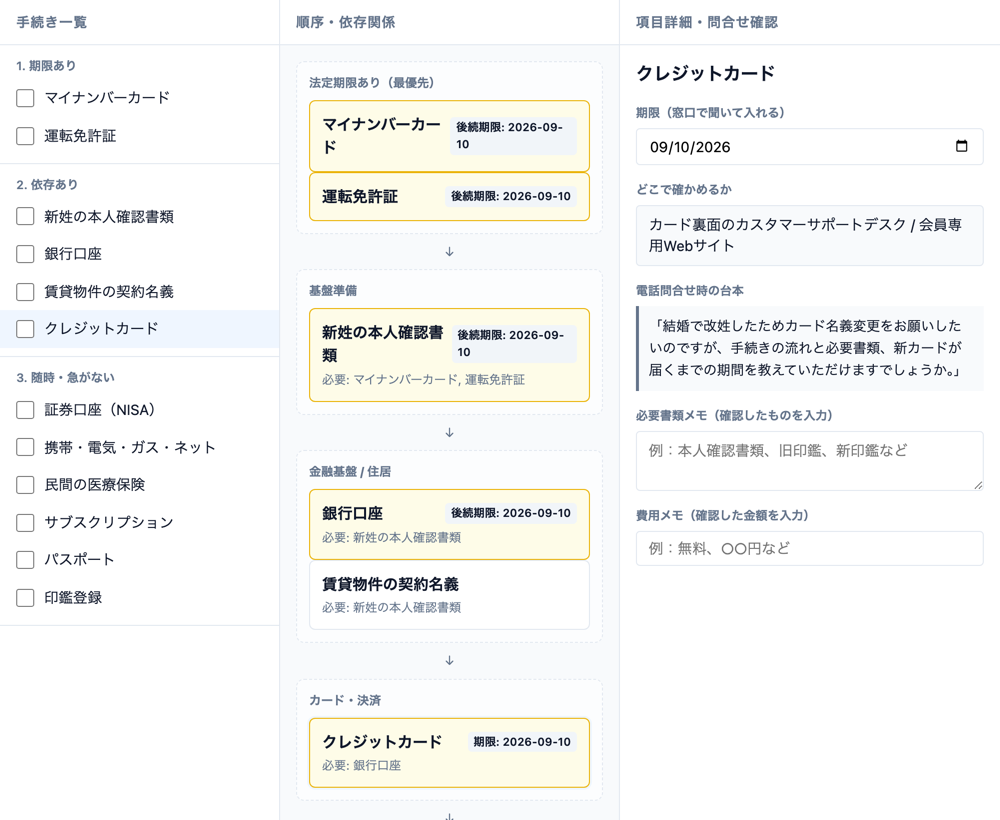This screenshot has height=820, width=1000.
Task: Click the 法定期限あり（最優先） group heading
Action: tap(371, 82)
